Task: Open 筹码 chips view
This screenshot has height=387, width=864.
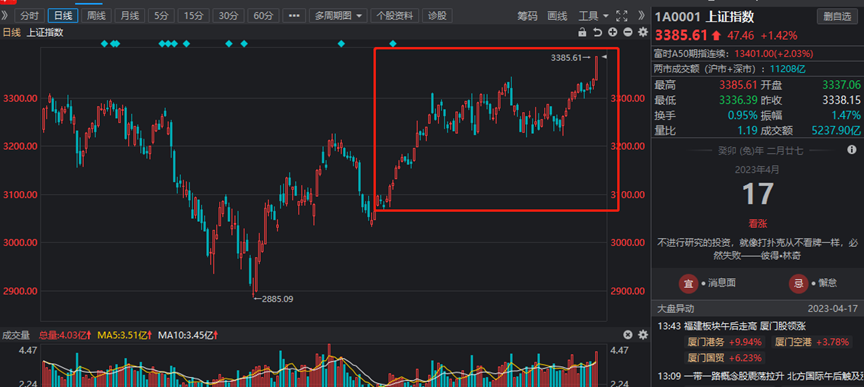Action: point(527,16)
